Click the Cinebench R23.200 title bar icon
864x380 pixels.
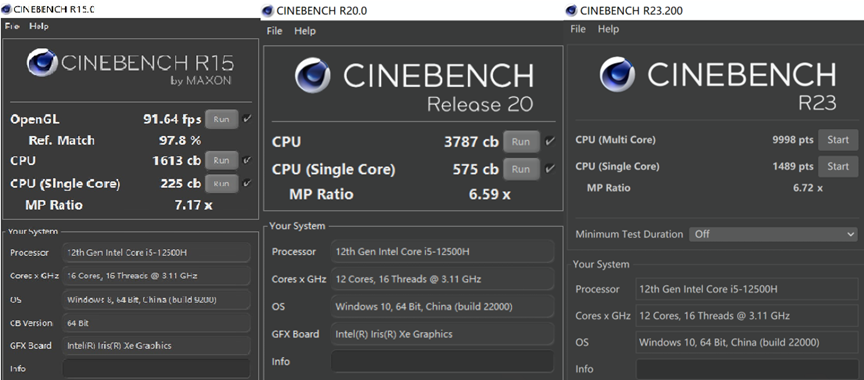[571, 10]
